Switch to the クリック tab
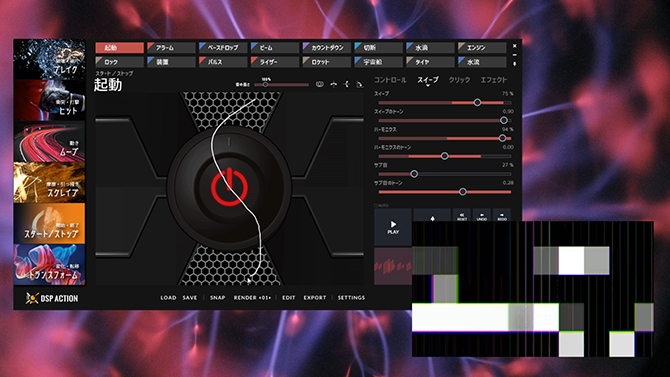670x377 pixels. tap(459, 80)
